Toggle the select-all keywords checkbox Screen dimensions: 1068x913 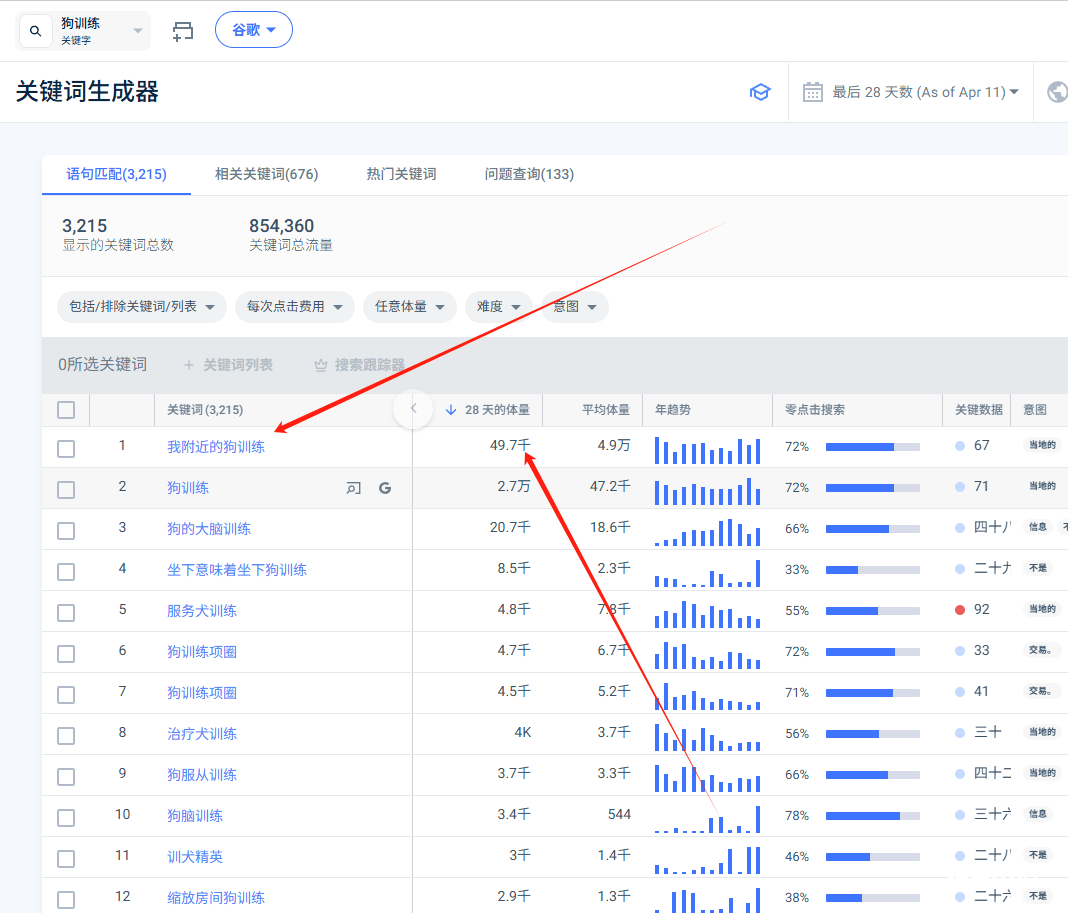pyautogui.click(x=66, y=410)
